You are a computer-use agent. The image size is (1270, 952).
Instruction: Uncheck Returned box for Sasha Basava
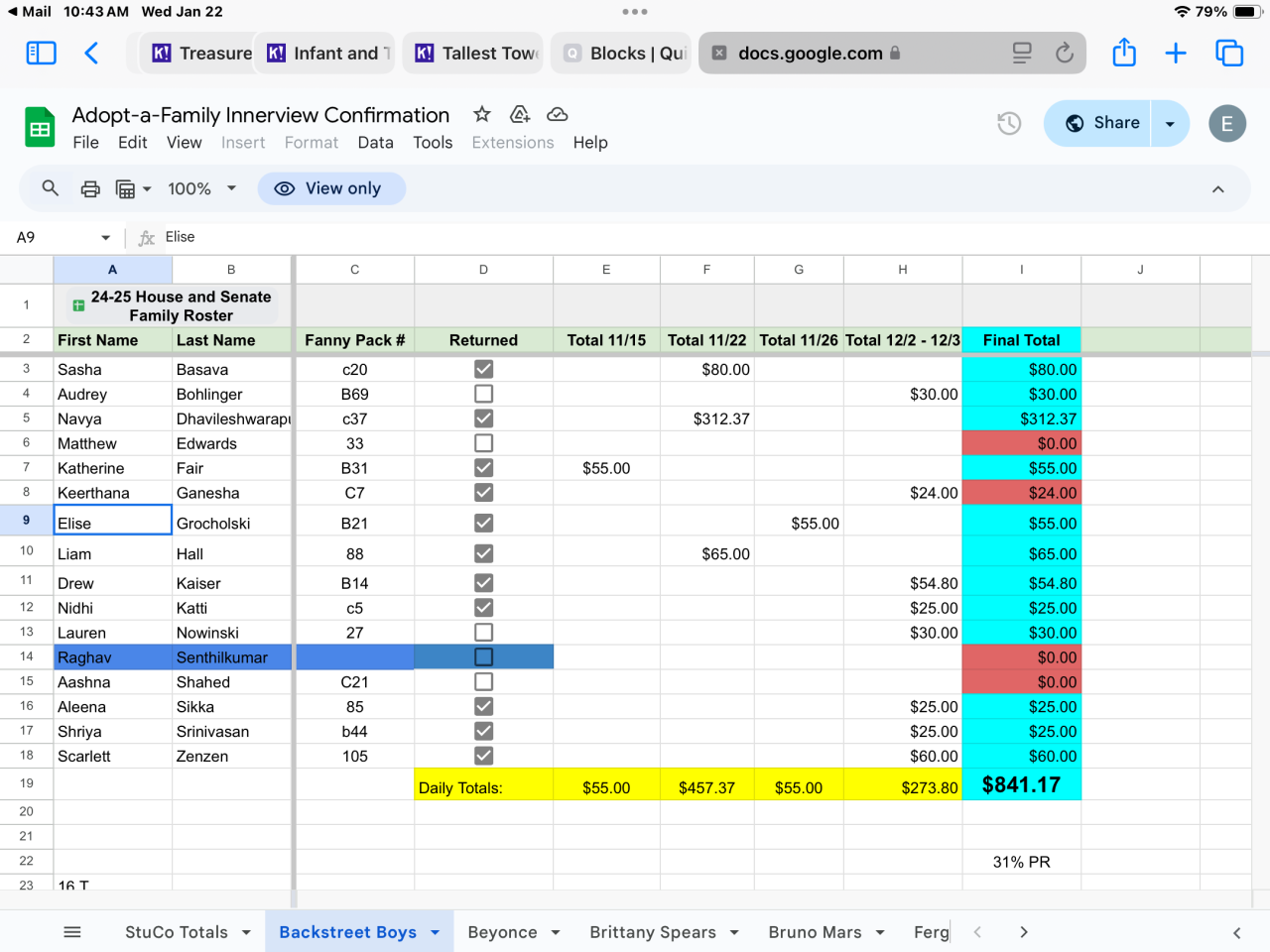point(483,369)
